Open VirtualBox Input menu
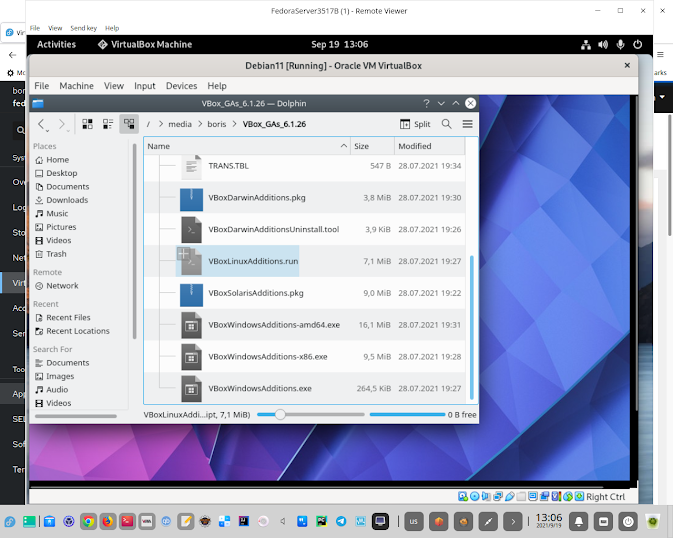This screenshot has width=673, height=538. pyautogui.click(x=145, y=86)
